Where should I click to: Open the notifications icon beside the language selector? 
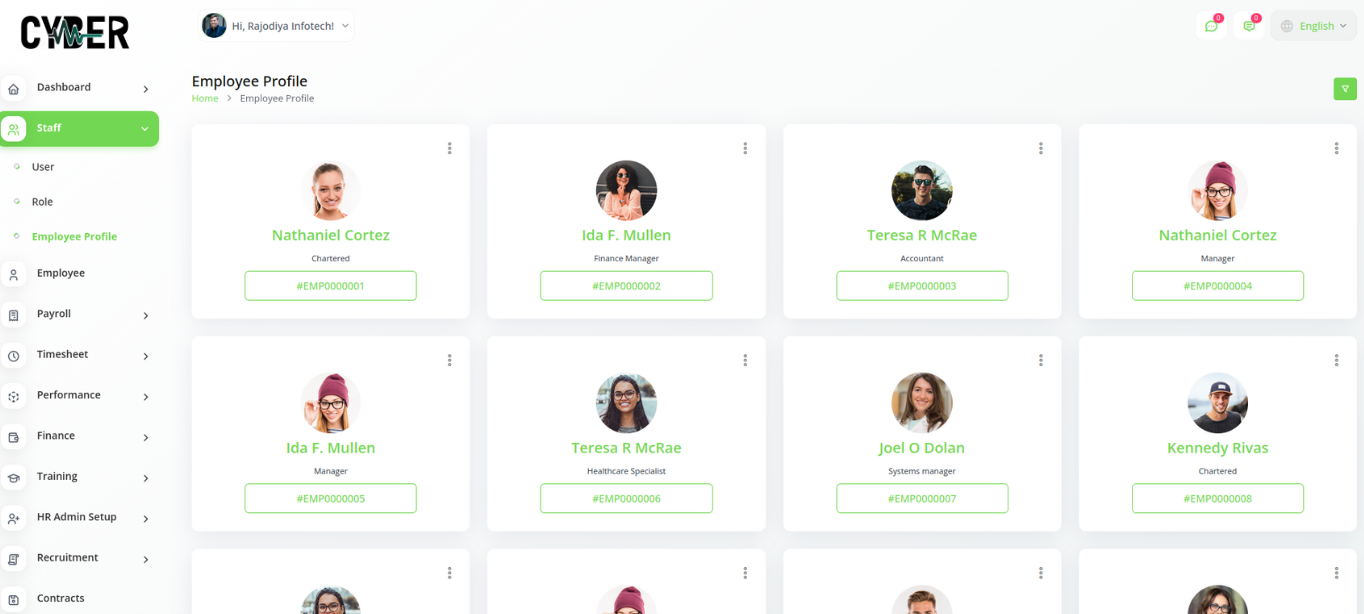click(x=1249, y=26)
